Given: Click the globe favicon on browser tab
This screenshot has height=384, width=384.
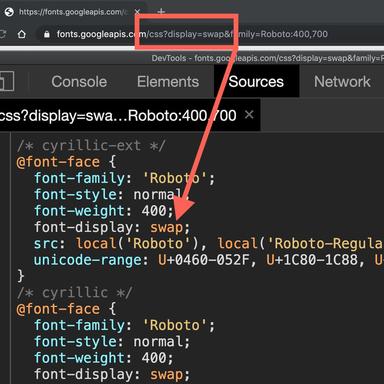Looking at the screenshot, I should pos(9,12).
